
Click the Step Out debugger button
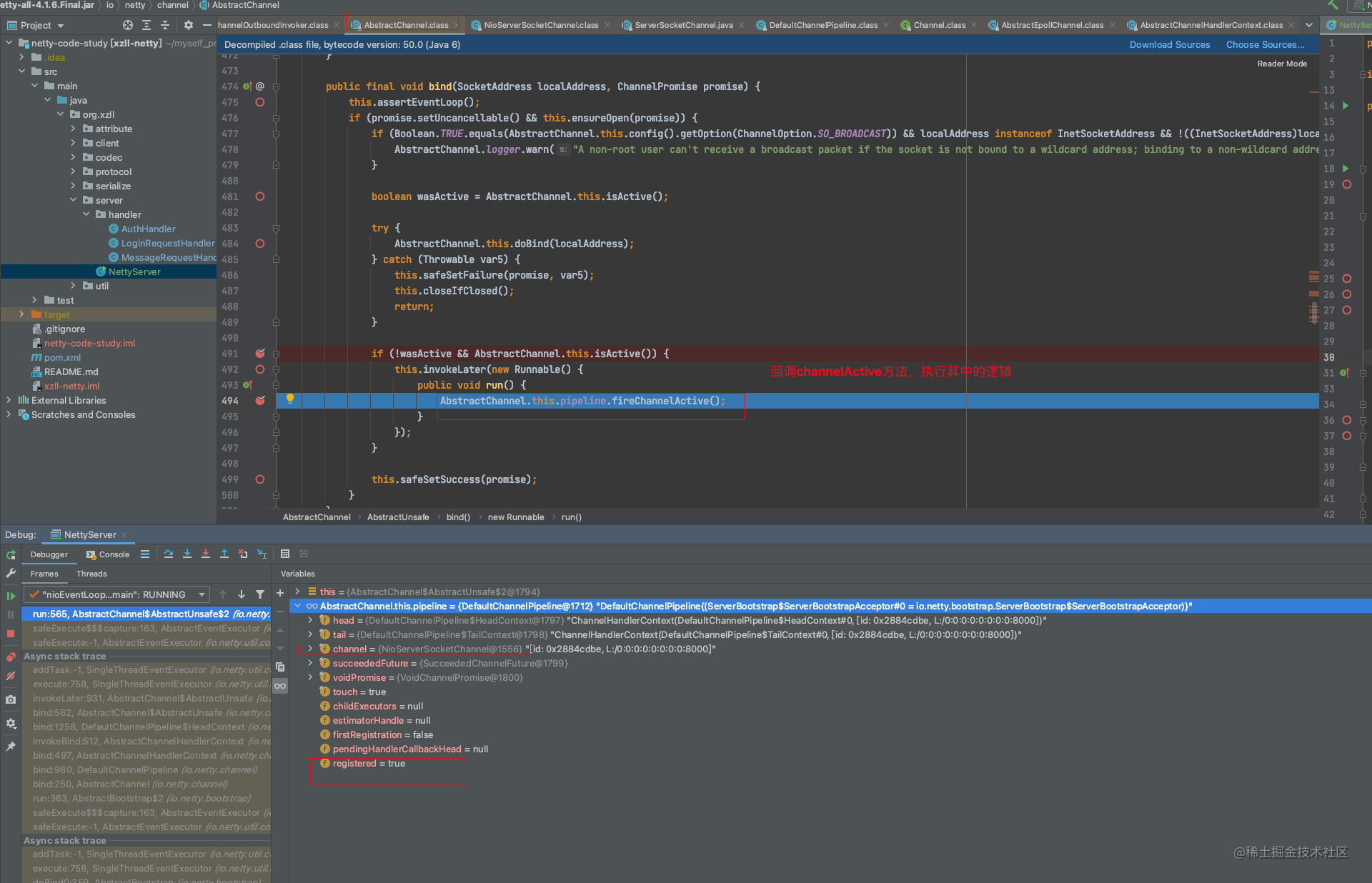pyautogui.click(x=224, y=554)
